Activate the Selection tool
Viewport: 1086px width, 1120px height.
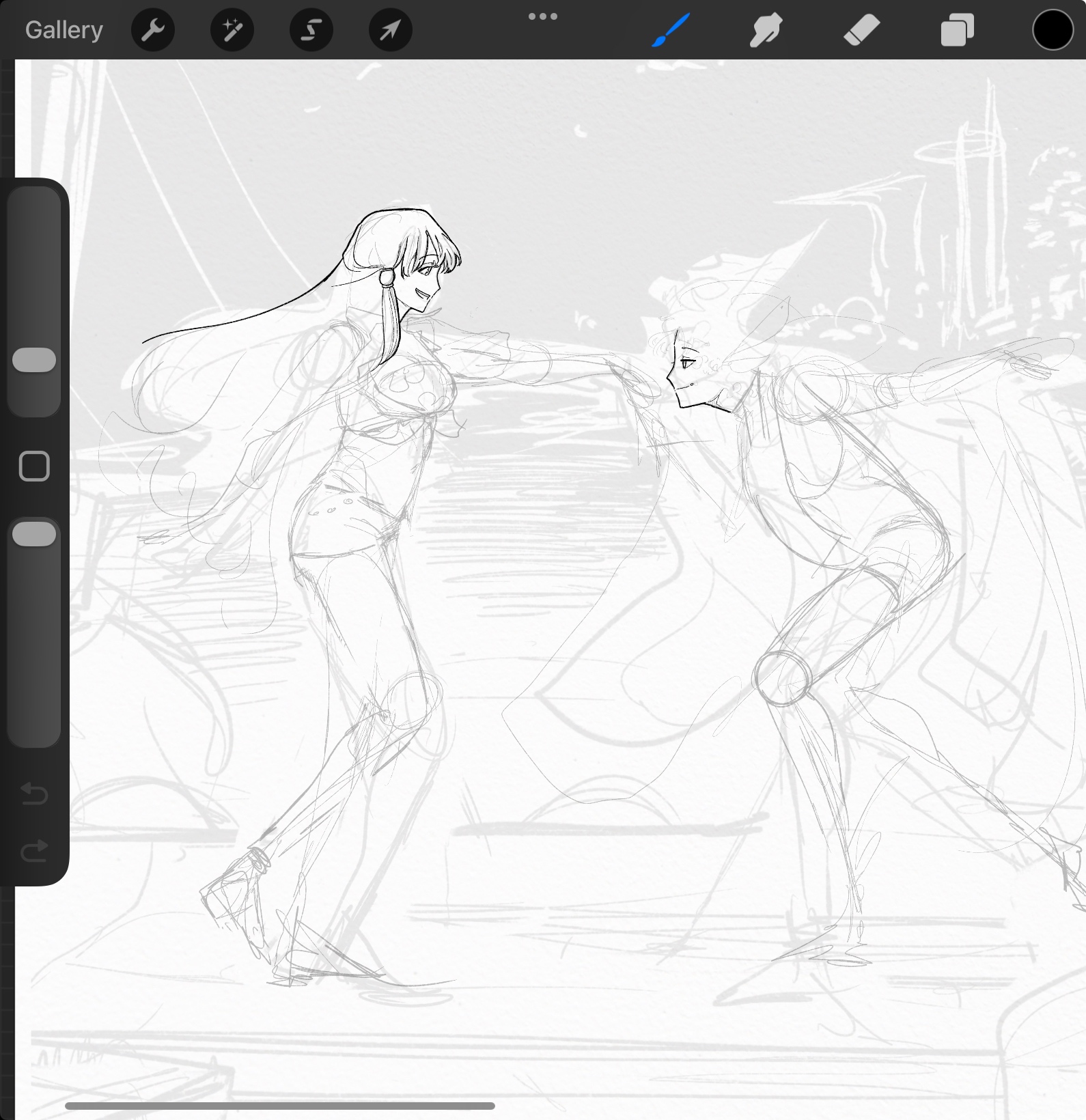311,30
